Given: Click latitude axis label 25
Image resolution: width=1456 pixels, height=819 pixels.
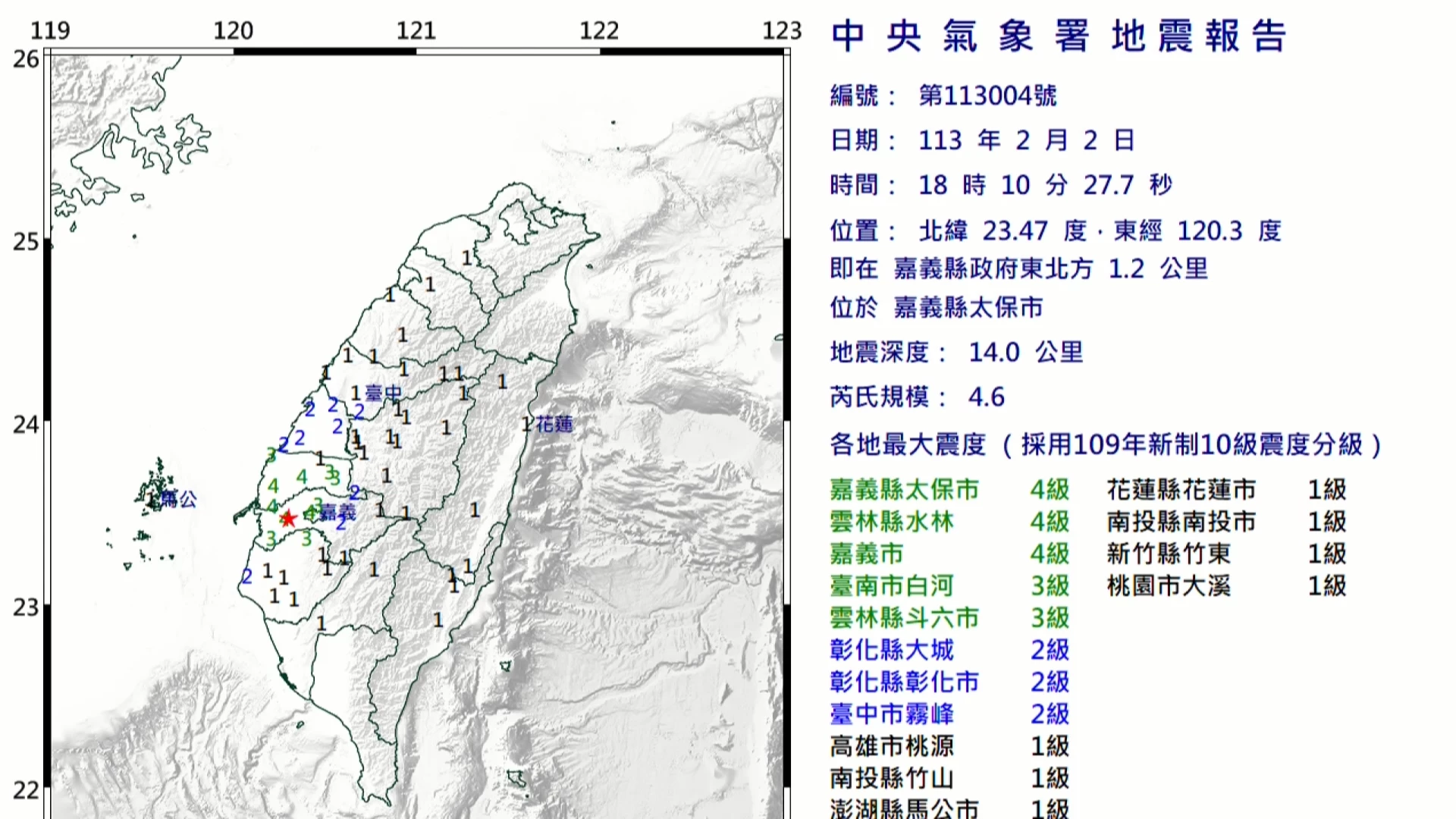Looking at the screenshot, I should [26, 242].
